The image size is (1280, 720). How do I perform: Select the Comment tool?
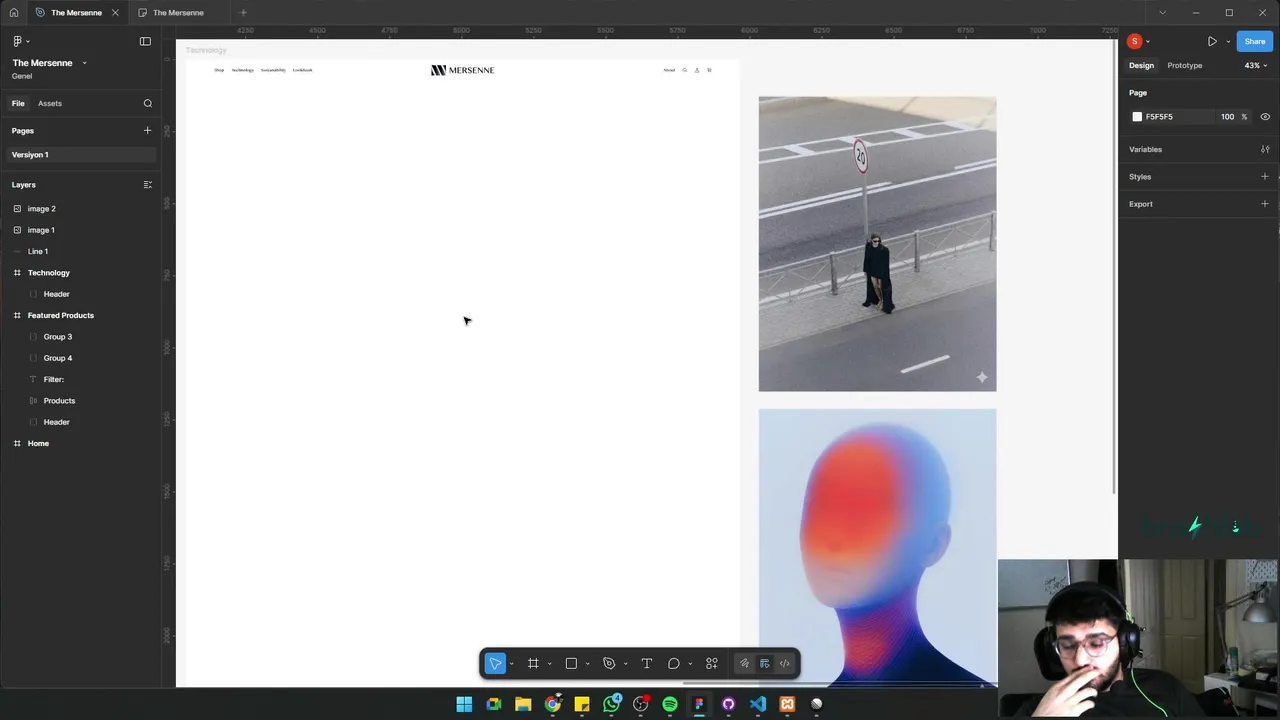pyautogui.click(x=674, y=664)
